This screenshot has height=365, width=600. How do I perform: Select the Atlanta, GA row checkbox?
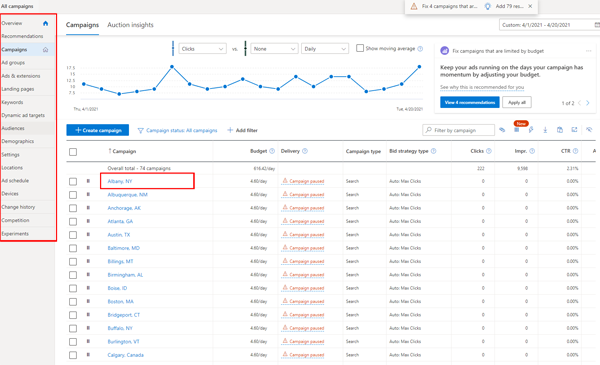[73, 222]
